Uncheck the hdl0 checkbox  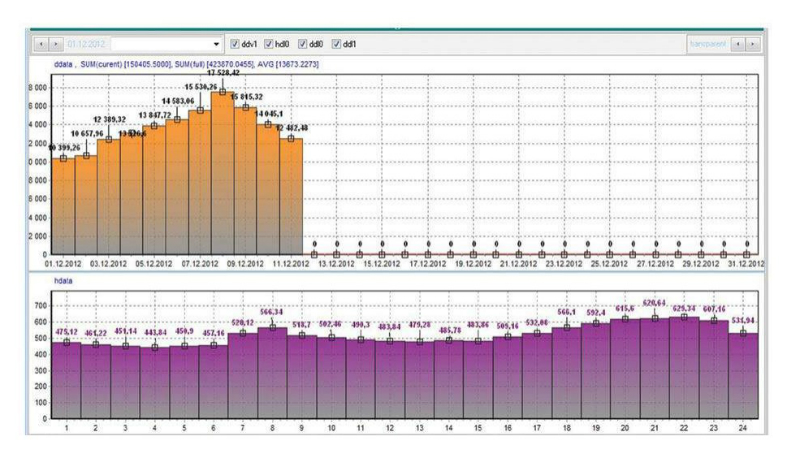coord(269,45)
